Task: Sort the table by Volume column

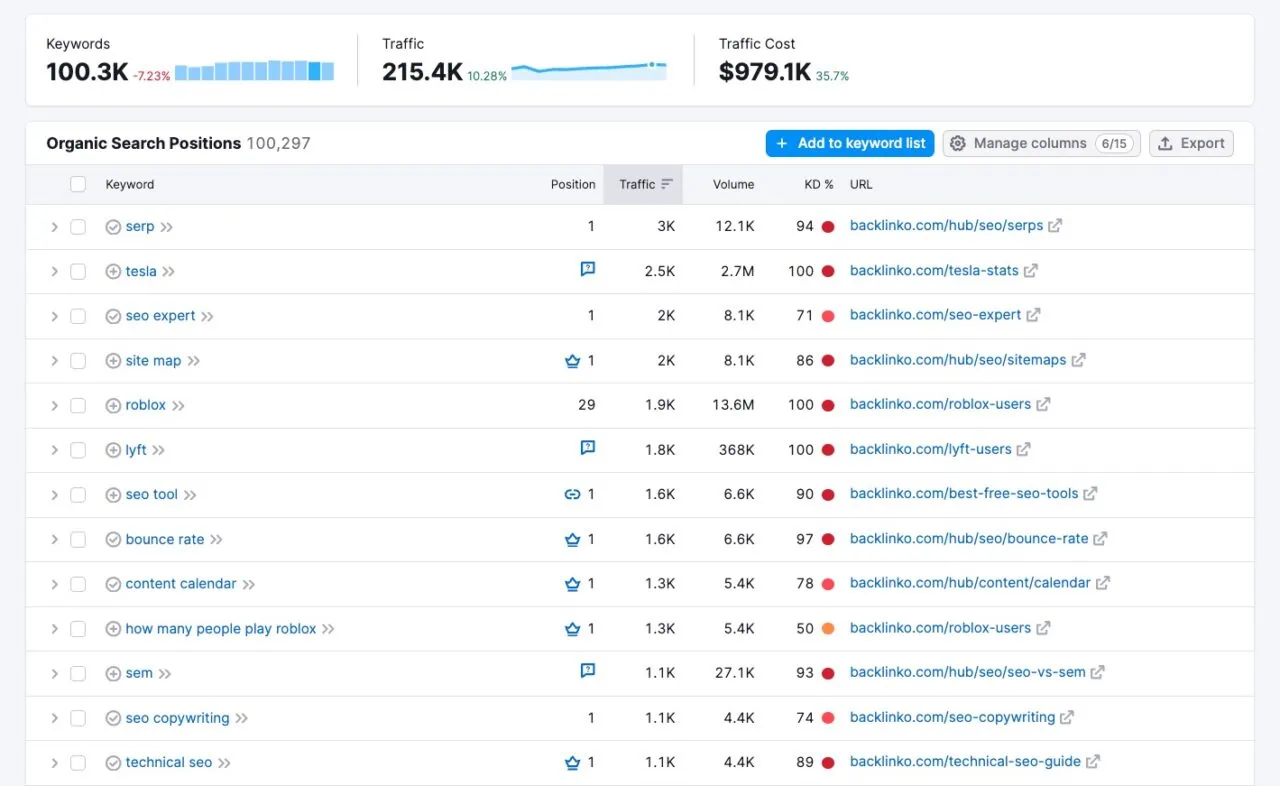Action: [x=733, y=184]
